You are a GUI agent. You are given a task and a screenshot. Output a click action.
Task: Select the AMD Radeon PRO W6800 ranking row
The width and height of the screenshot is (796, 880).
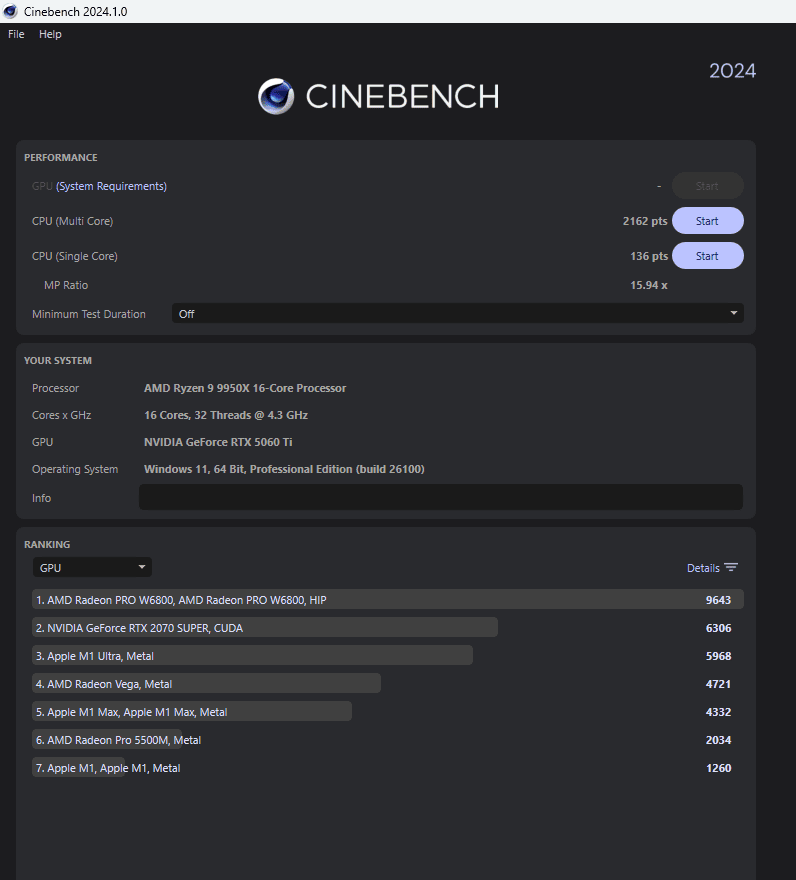(388, 599)
